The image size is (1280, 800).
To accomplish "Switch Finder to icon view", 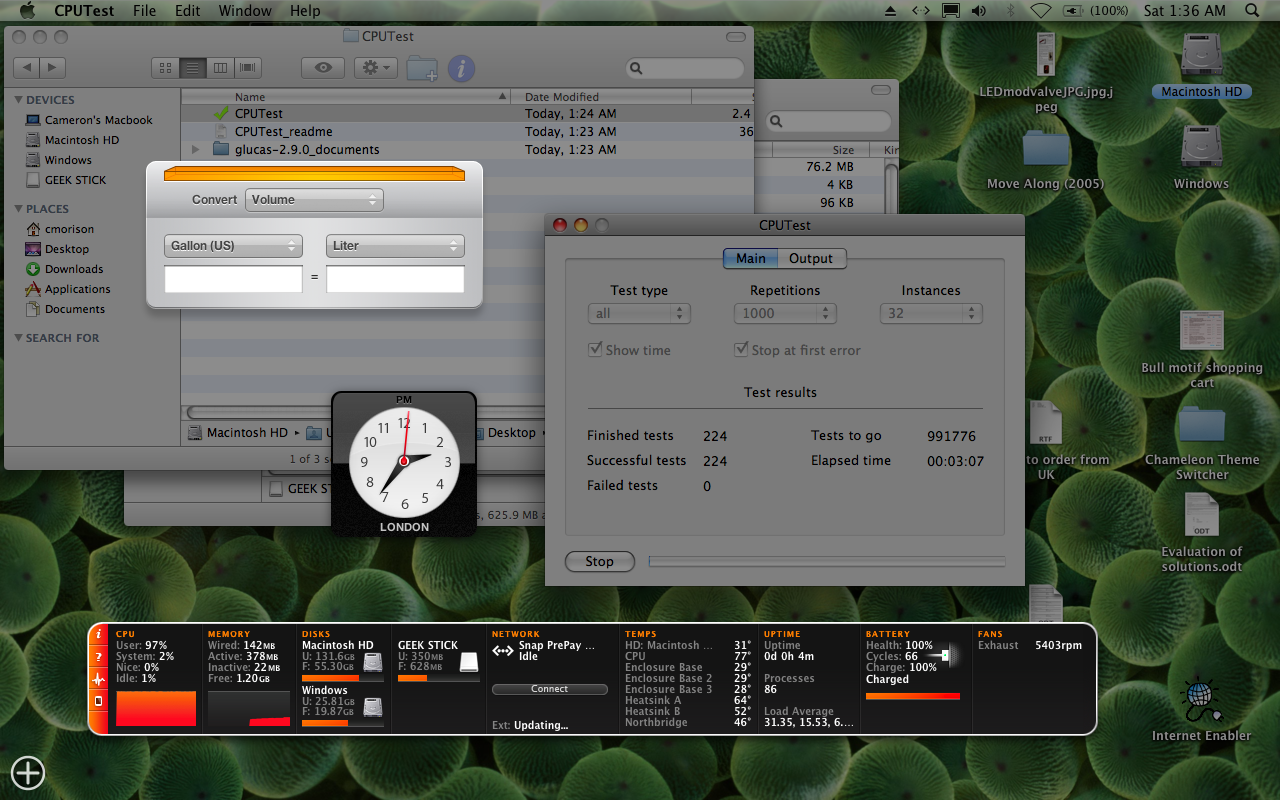I will coord(165,68).
